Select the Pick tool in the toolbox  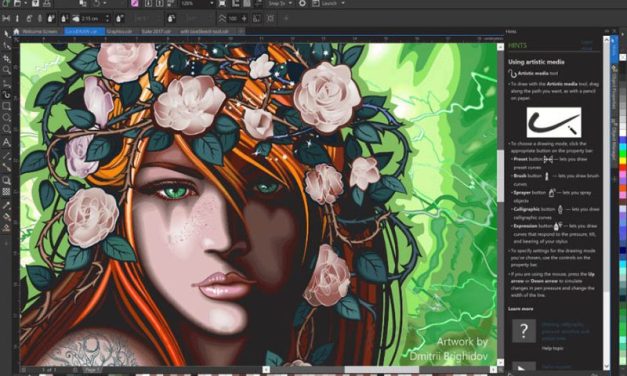tap(6, 34)
